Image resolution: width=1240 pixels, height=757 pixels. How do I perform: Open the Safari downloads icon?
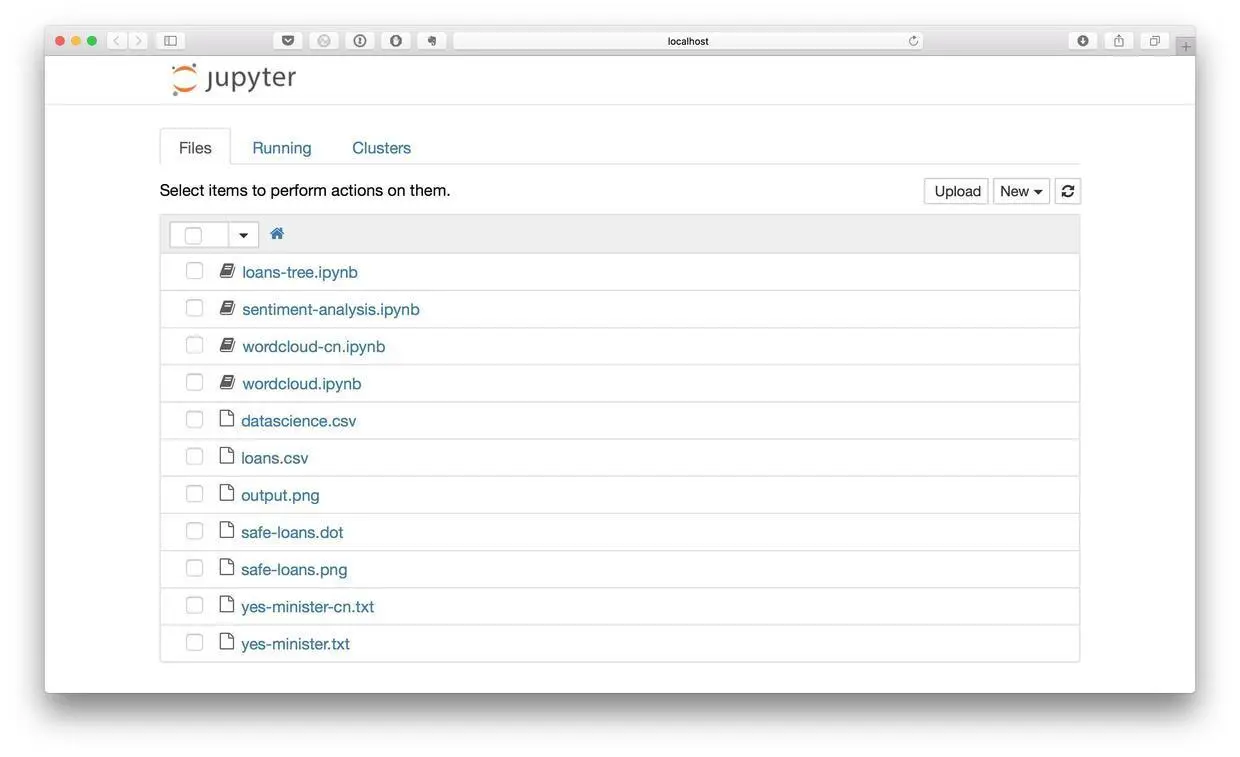click(1083, 41)
